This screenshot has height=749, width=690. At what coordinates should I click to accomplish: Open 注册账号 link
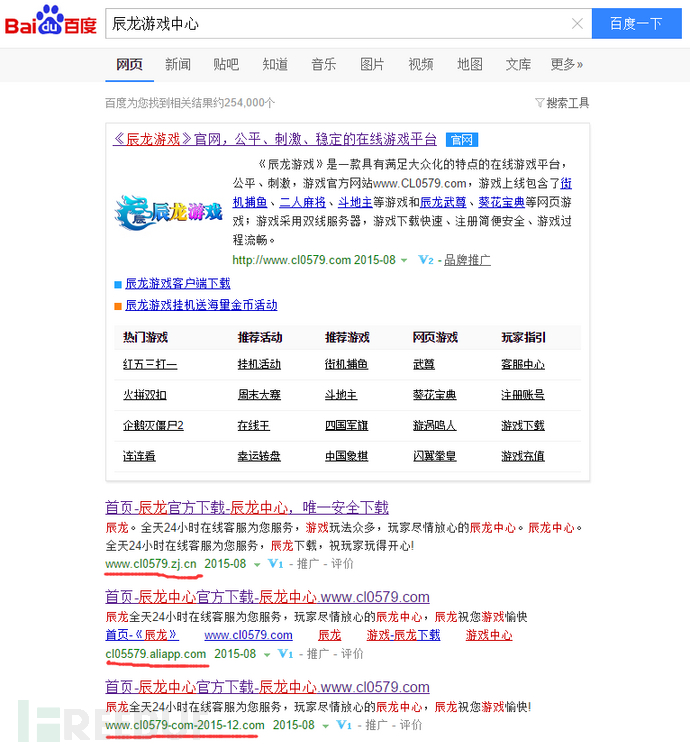coord(523,395)
